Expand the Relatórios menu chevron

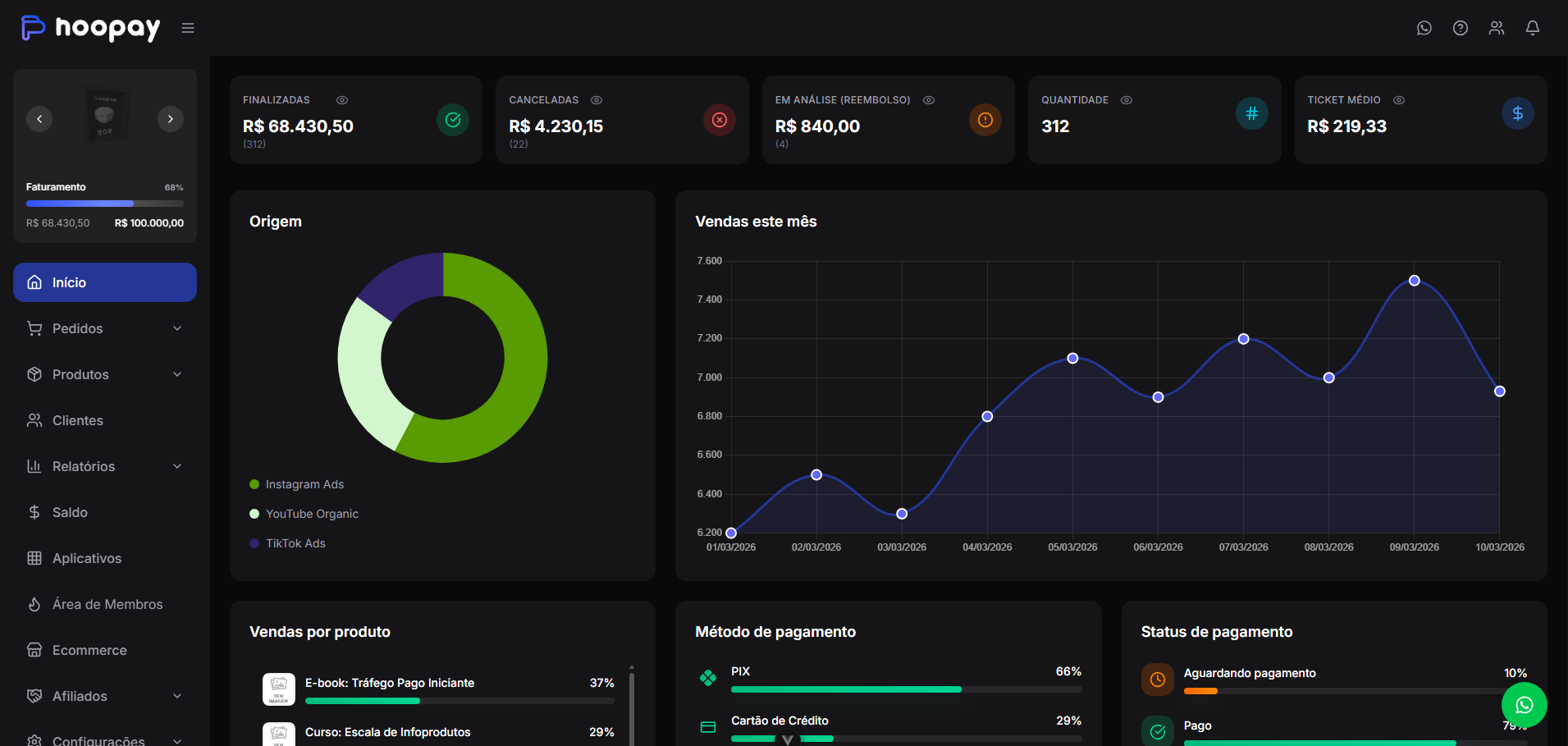tap(177, 466)
